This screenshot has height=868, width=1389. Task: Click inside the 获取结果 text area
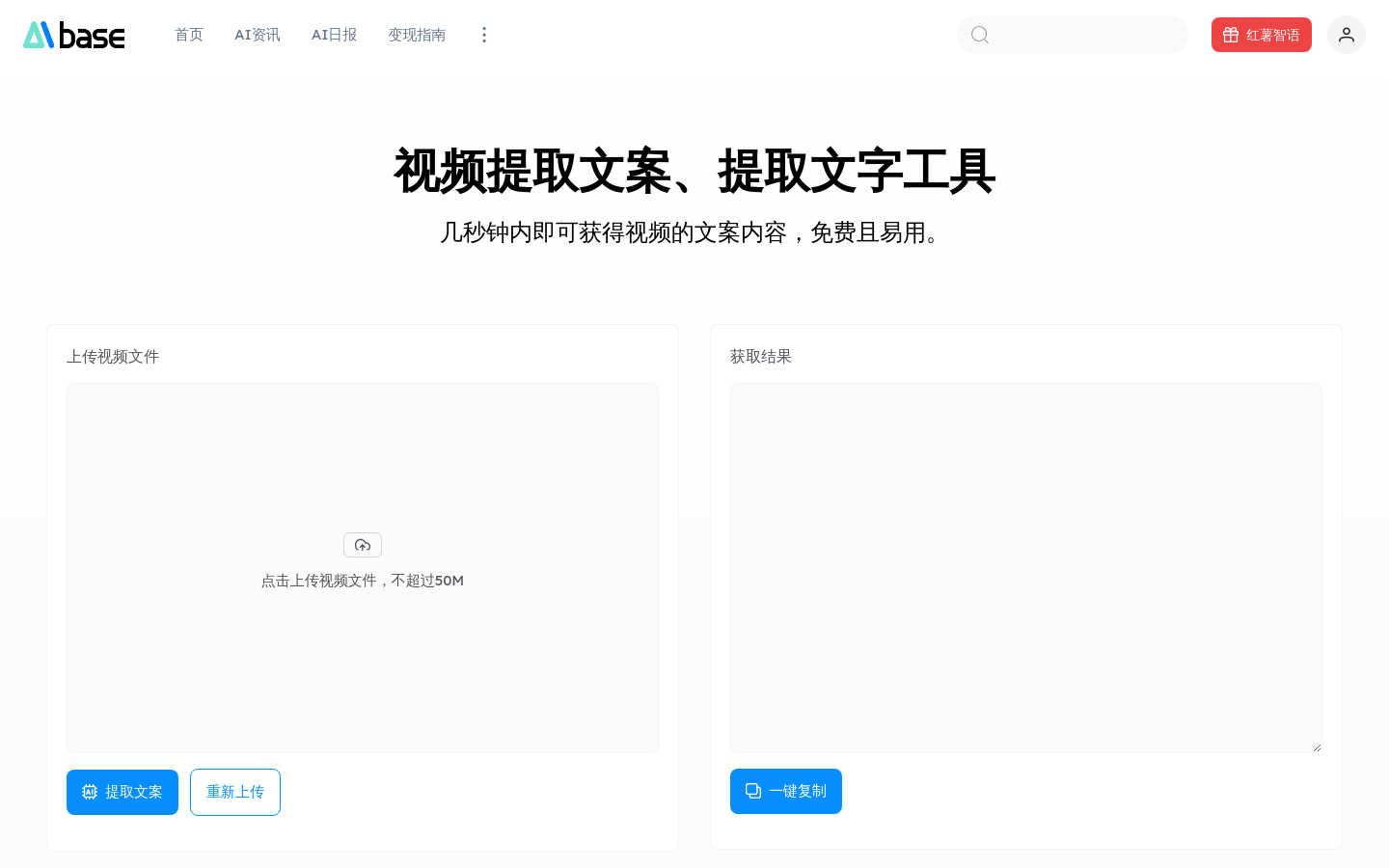[1026, 568]
